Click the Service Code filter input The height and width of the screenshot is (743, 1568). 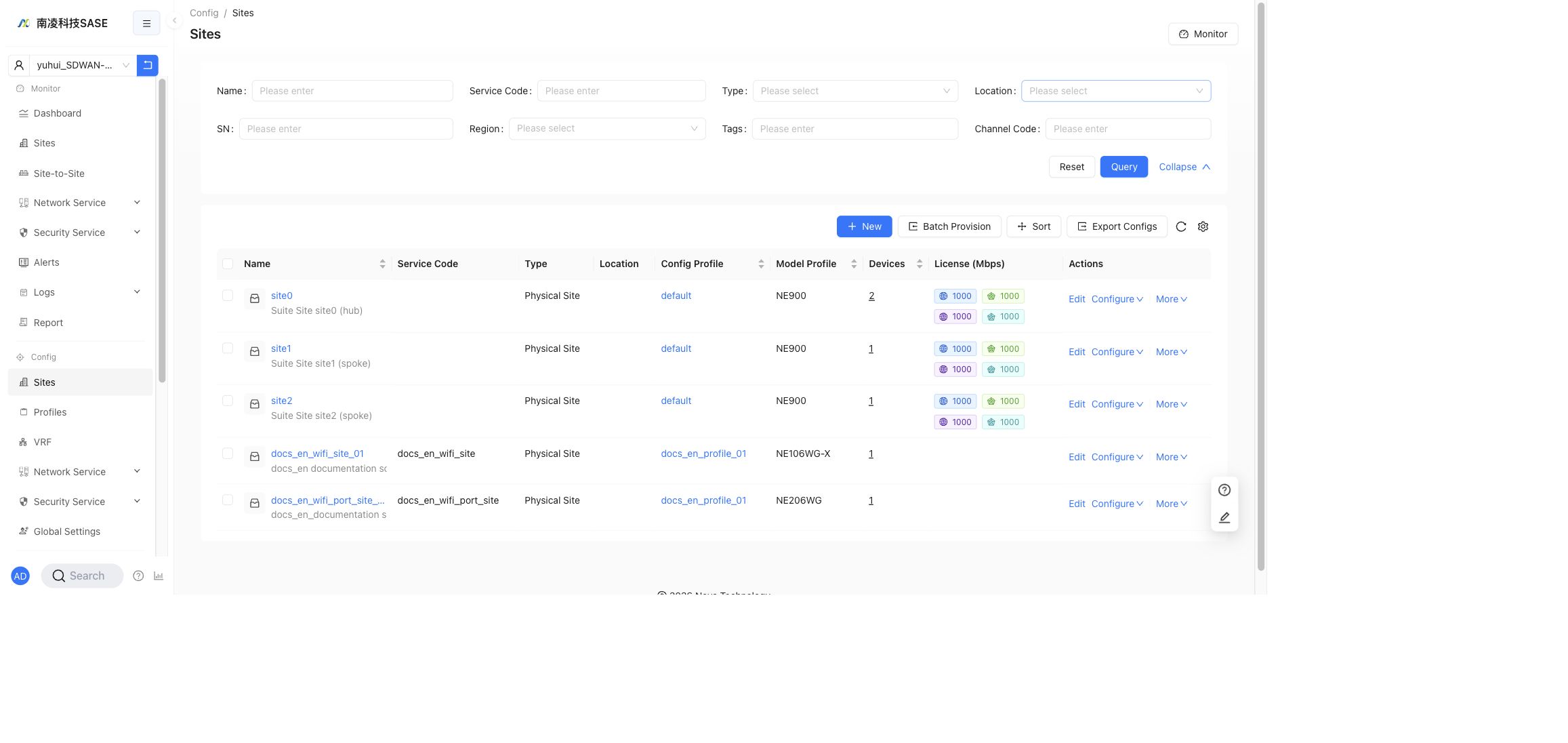(621, 91)
